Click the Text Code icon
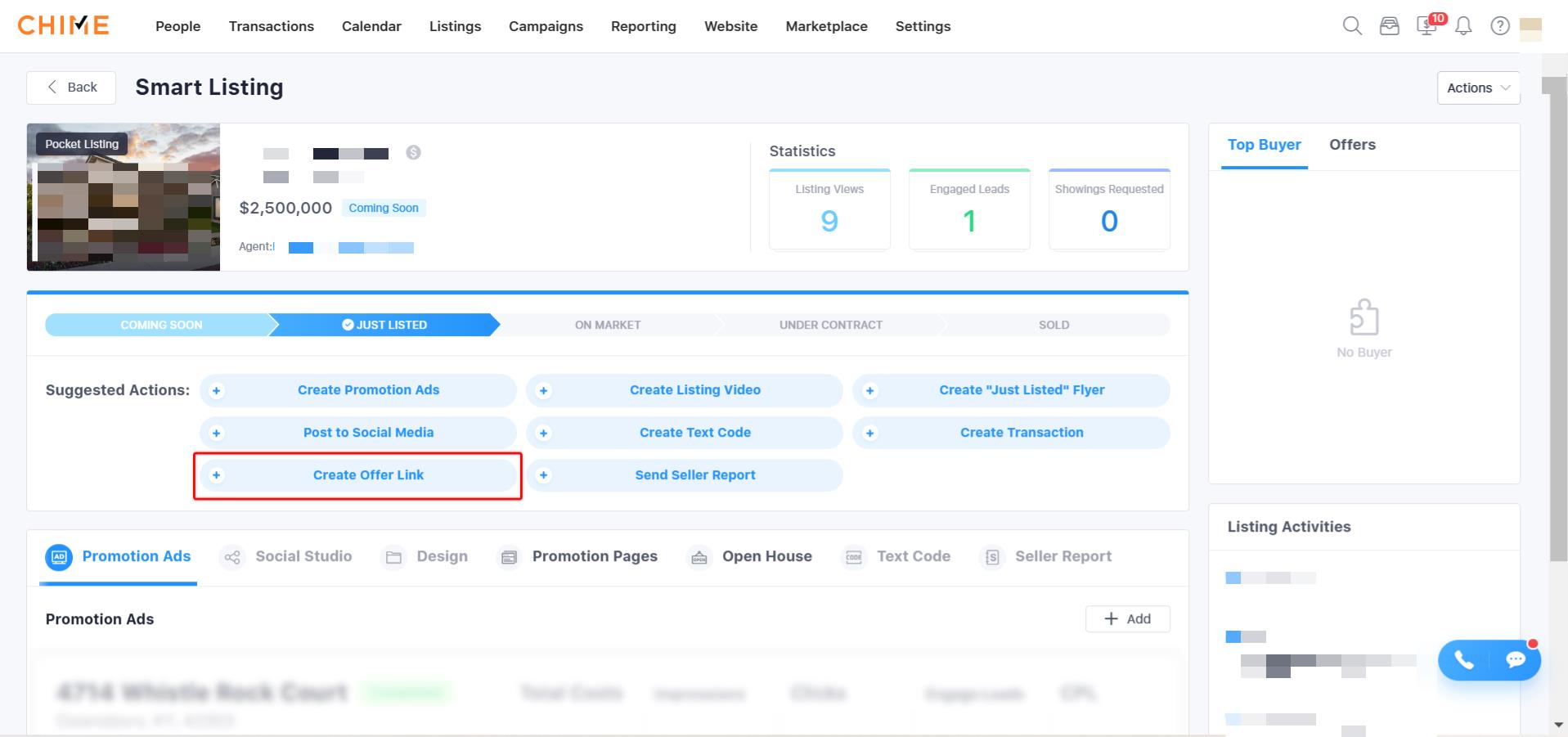This screenshot has height=737, width=1568. pos(854,557)
